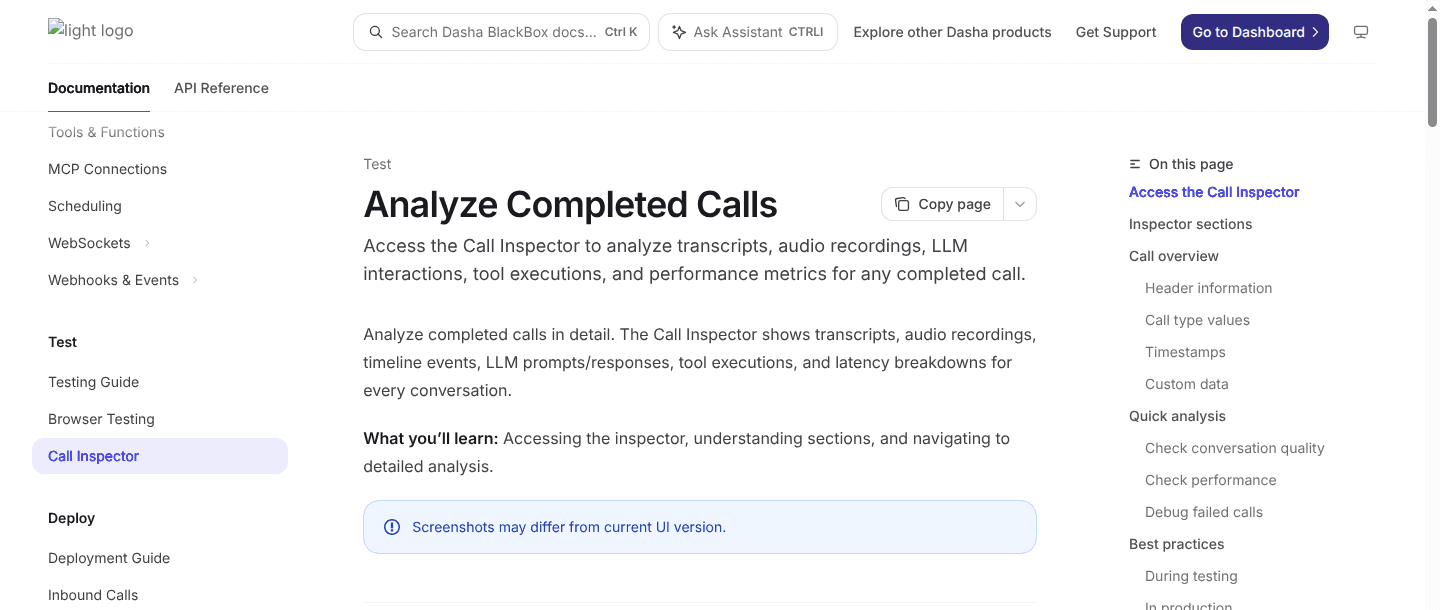Click the Analyze Completed Calls heading
Screen dimensions: 1440x610
[570, 204]
